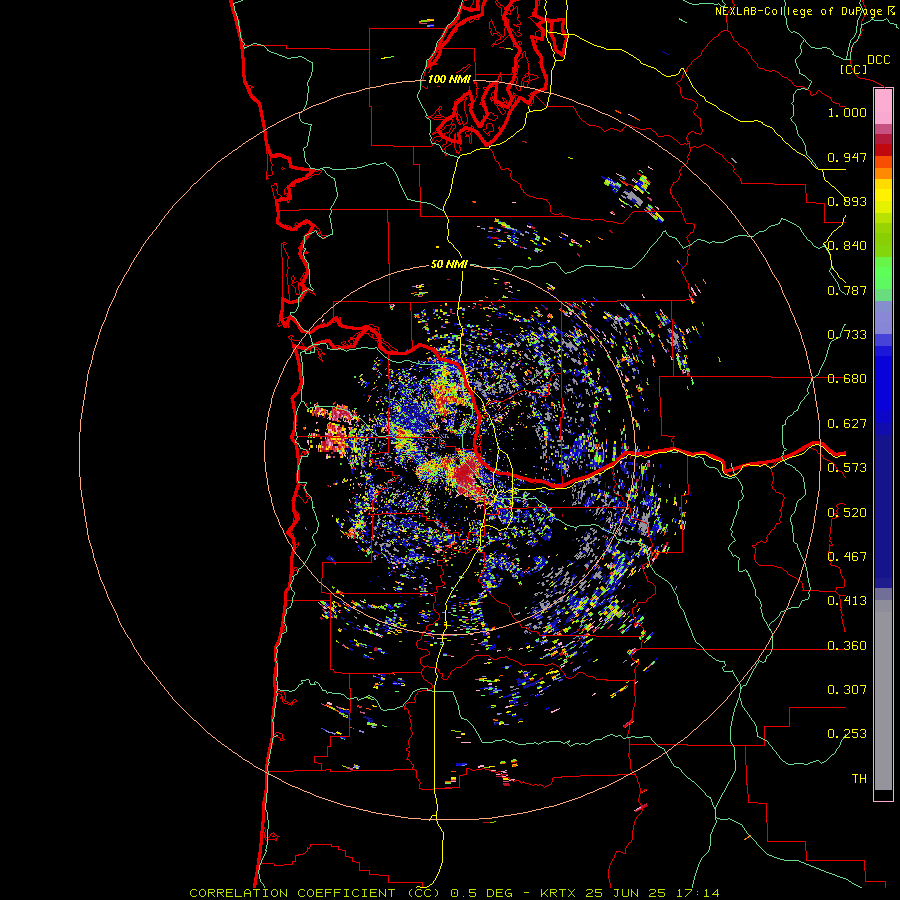The image size is (900, 900).
Task: Click the bottom Correlation Coefficient KRTX caption
Action: pos(454,893)
